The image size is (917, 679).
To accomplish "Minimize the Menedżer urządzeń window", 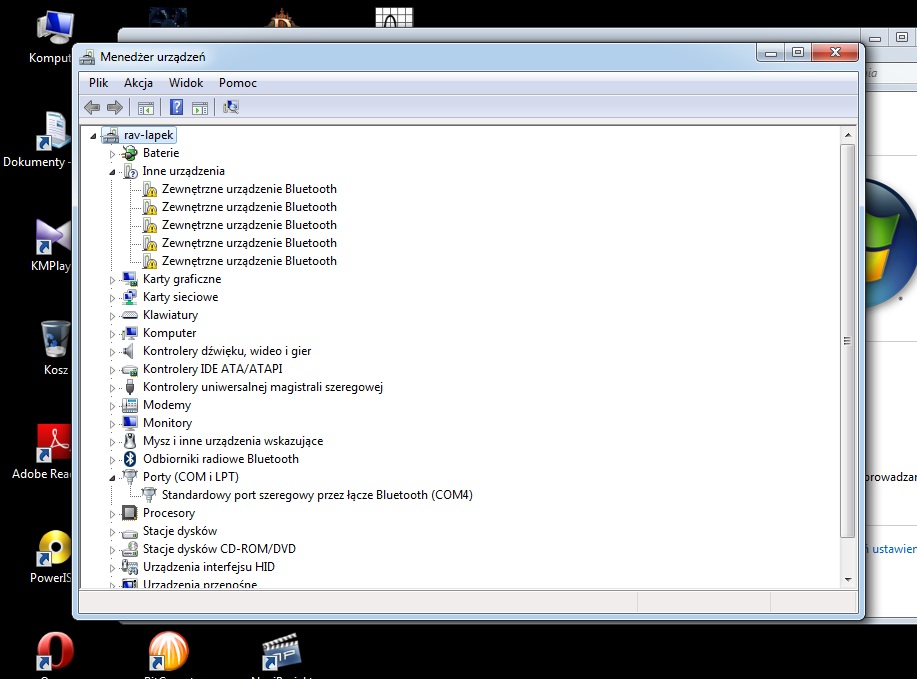I will tap(771, 53).
